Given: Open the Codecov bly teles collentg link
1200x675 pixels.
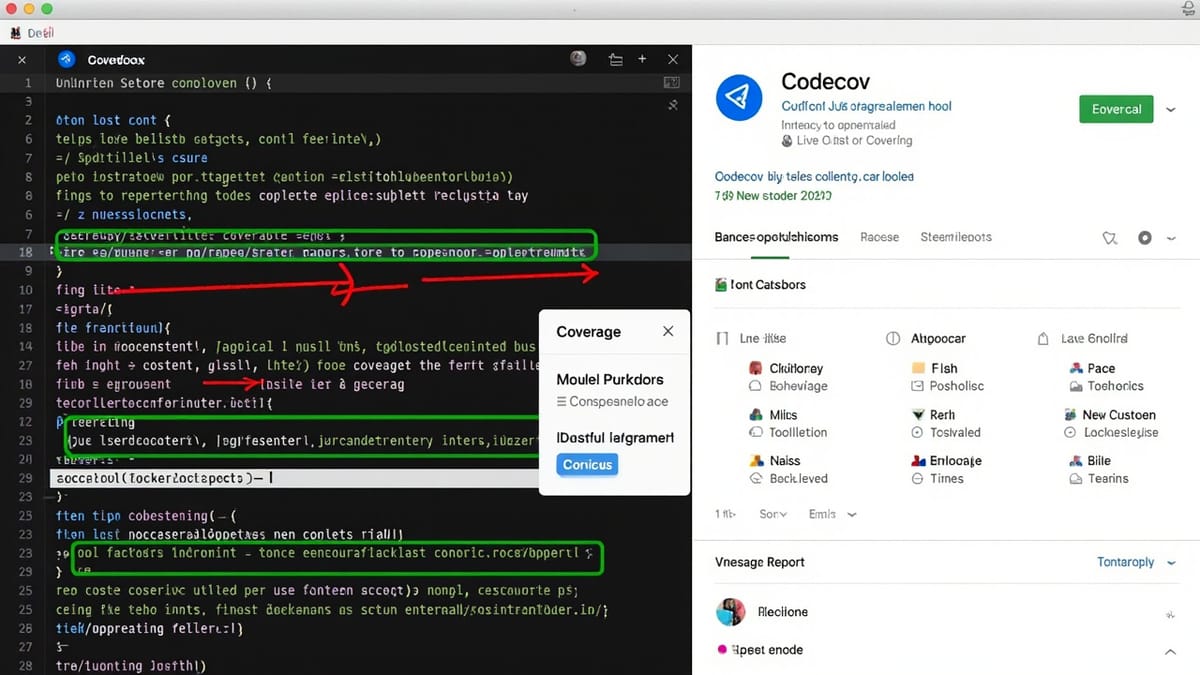Looking at the screenshot, I should point(814,176).
